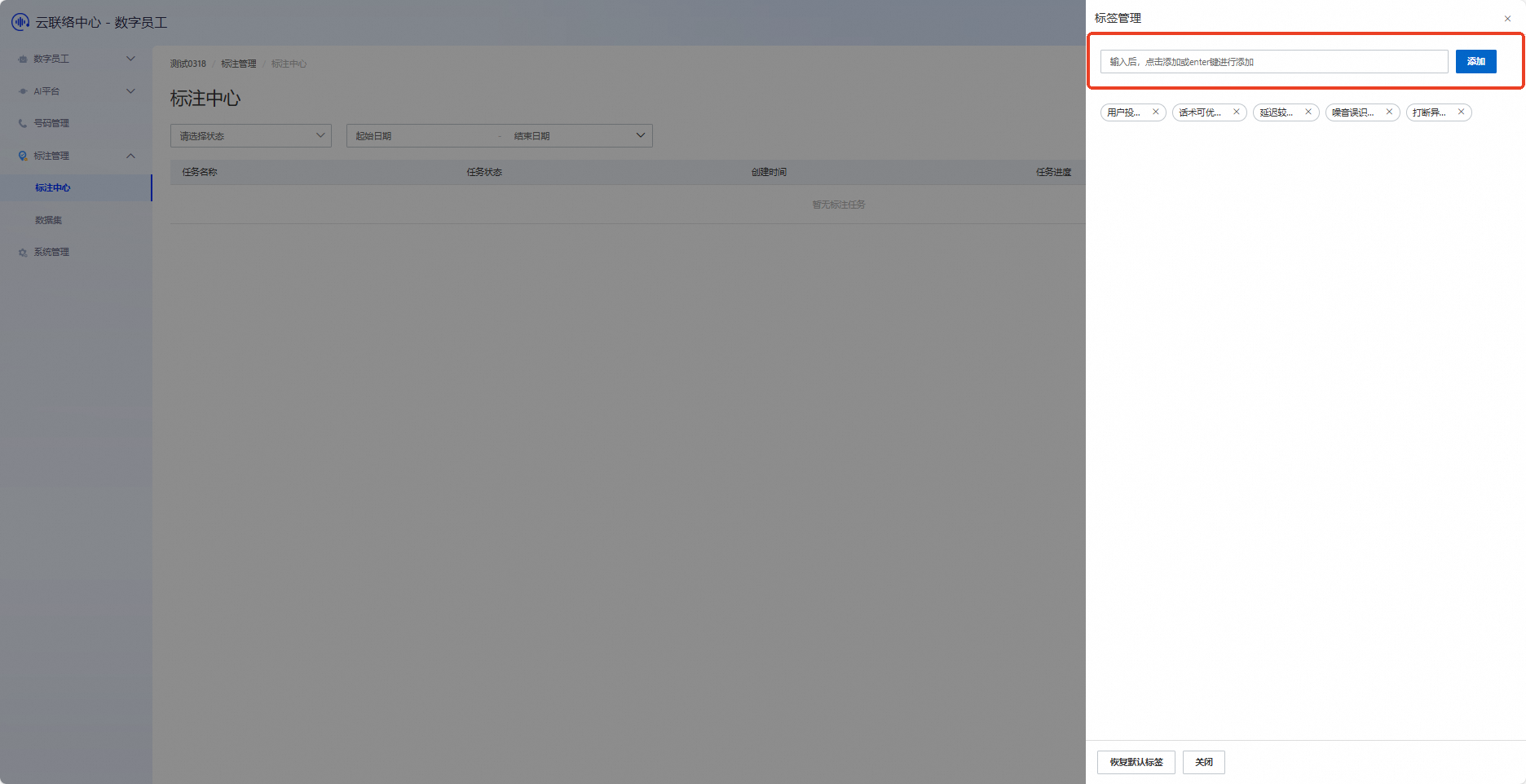Screen dimensions: 1526x784
Task: Close the 标签管理 panel with top X
Action: coord(1507,19)
